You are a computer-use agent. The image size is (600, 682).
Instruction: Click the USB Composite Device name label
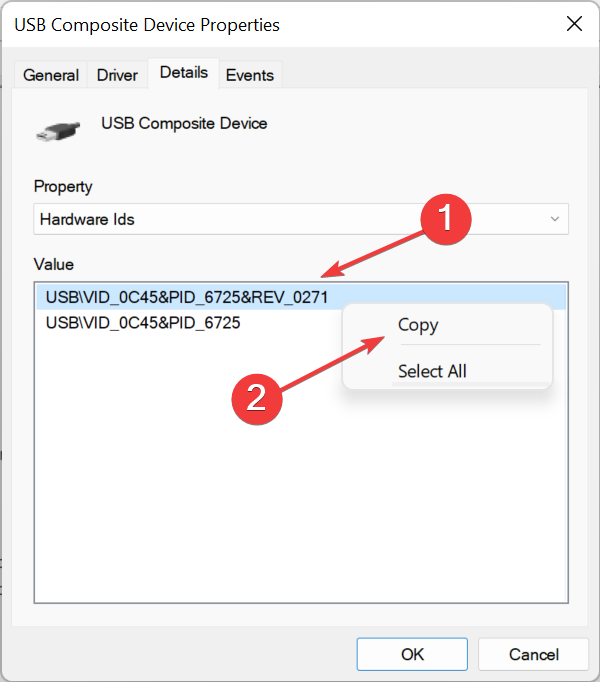(x=184, y=124)
